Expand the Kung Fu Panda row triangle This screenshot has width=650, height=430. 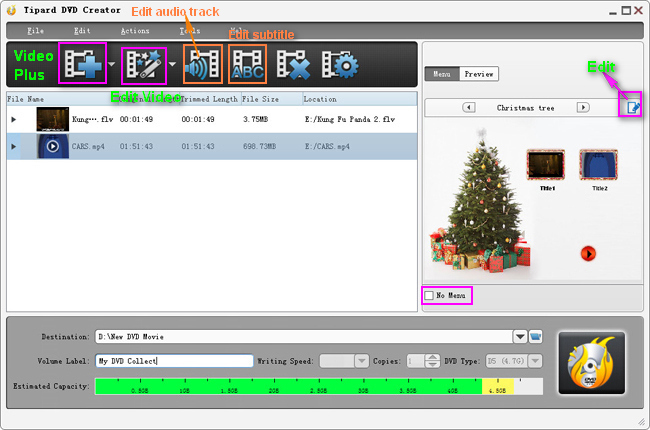pos(13,119)
